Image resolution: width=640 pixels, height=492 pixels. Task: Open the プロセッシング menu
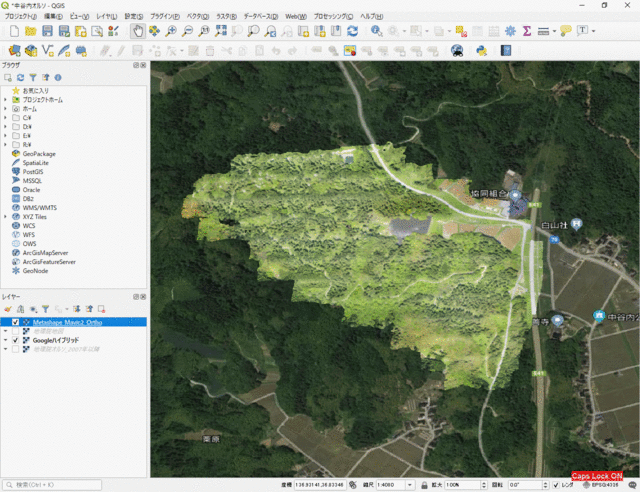point(333,16)
